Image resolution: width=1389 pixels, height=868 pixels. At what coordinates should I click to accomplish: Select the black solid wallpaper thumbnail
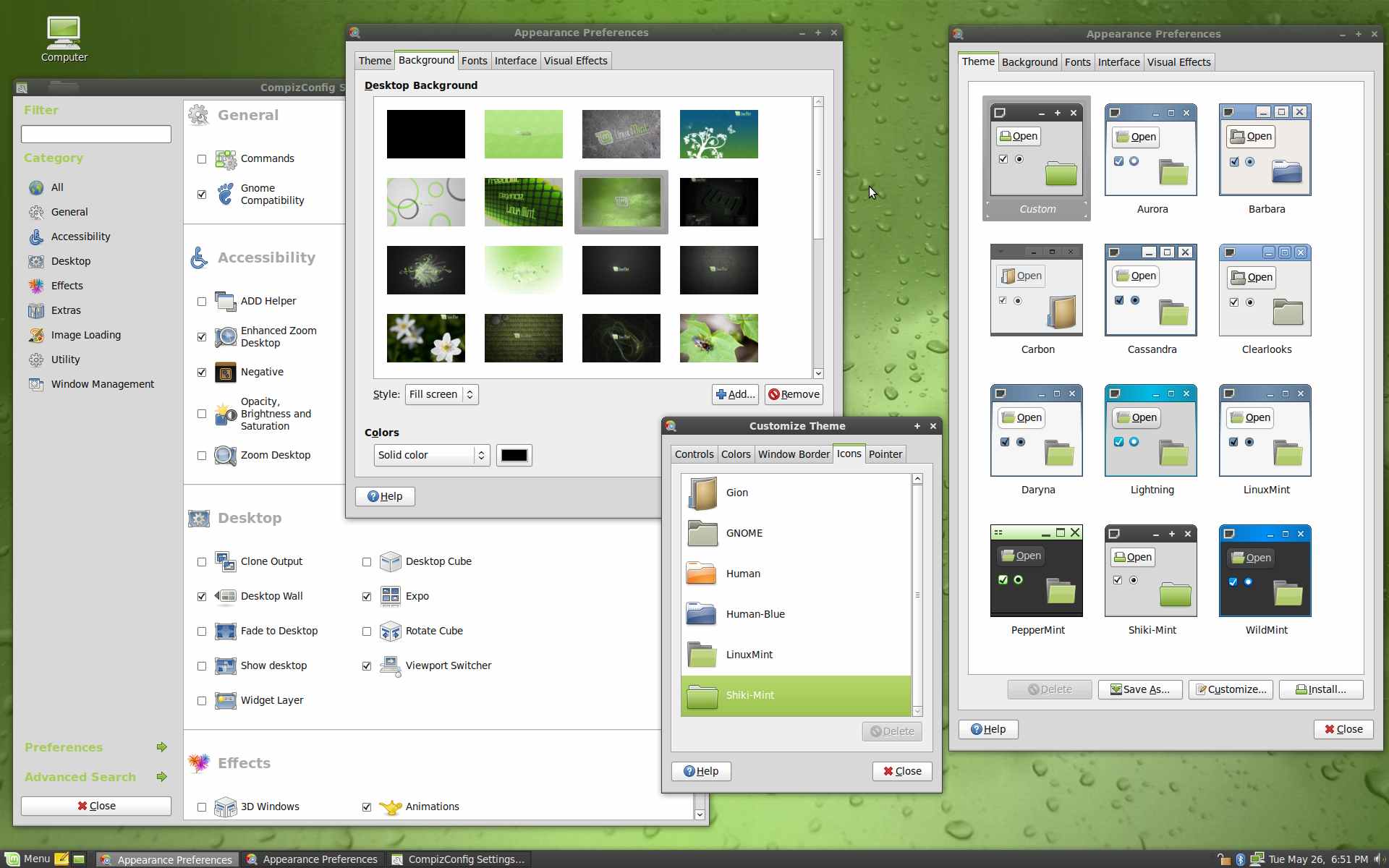pyautogui.click(x=426, y=135)
